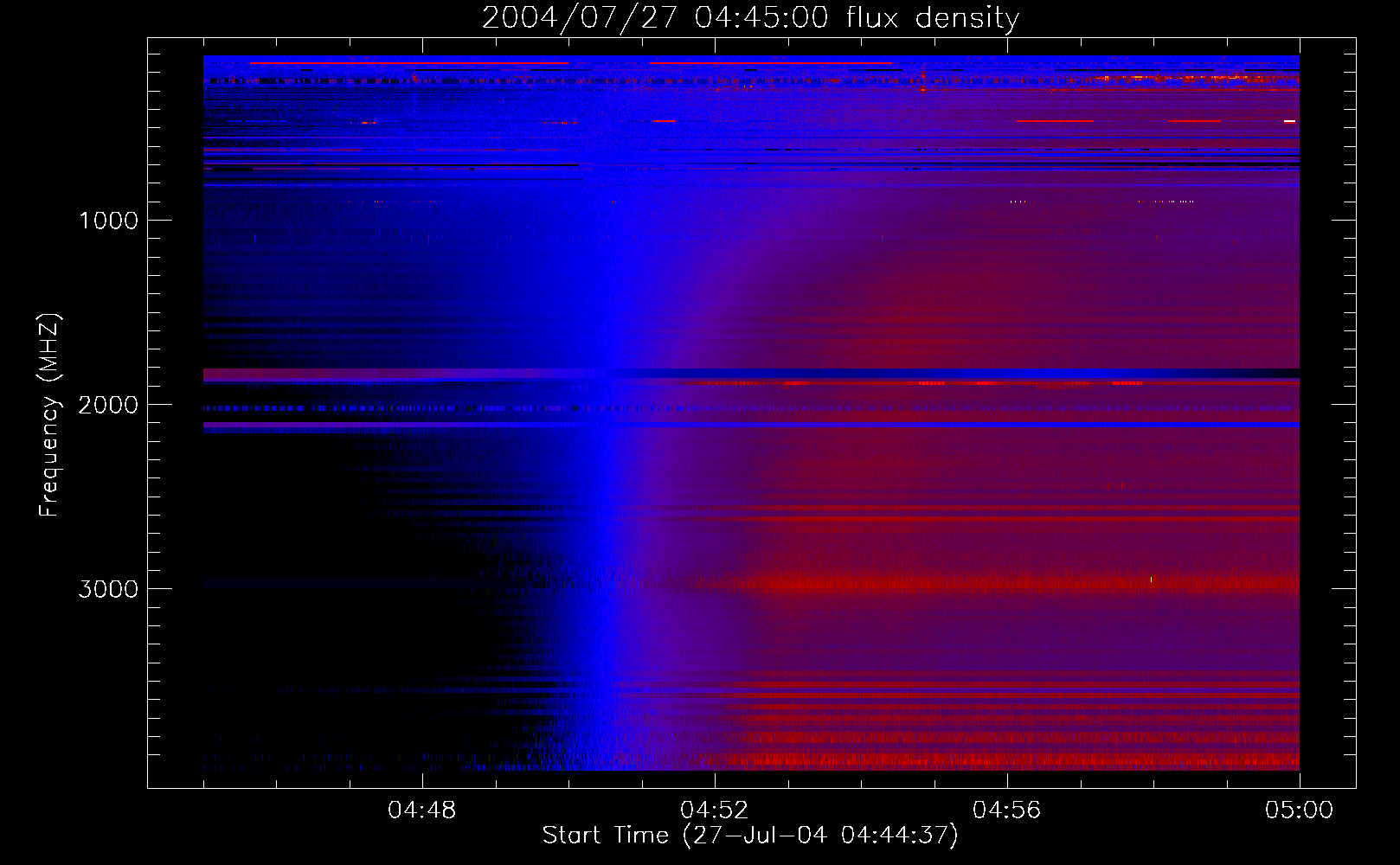This screenshot has width=1400, height=865.
Task: Click the 04:52 time tick label
Action: tap(715, 811)
